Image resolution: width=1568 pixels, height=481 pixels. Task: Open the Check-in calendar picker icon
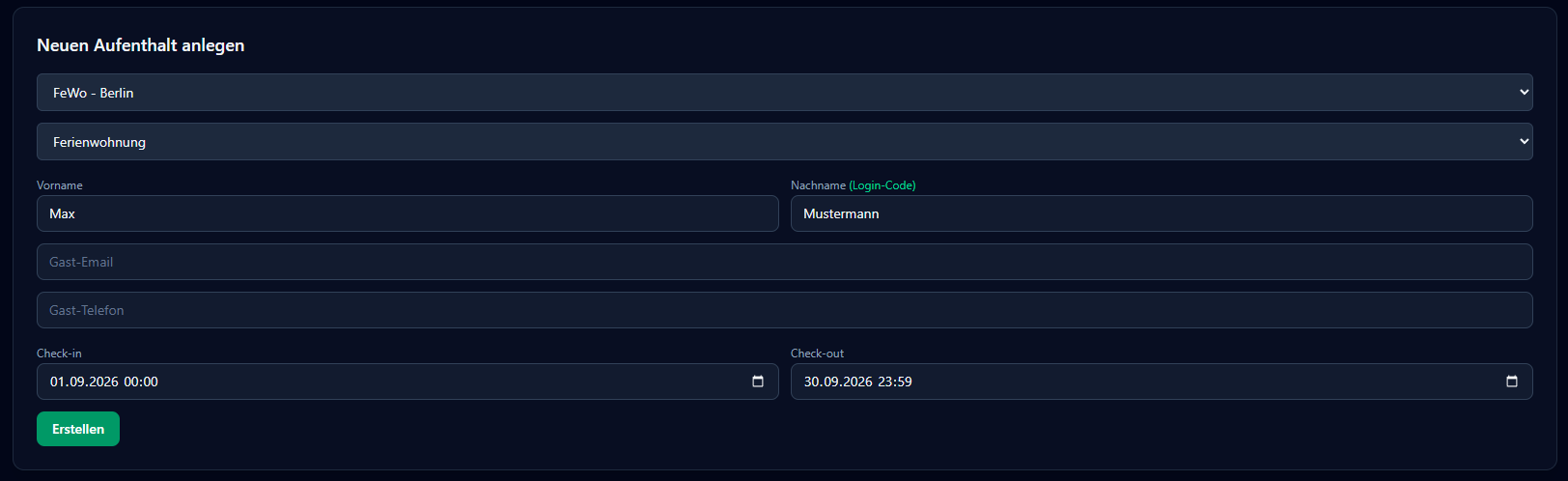point(758,382)
